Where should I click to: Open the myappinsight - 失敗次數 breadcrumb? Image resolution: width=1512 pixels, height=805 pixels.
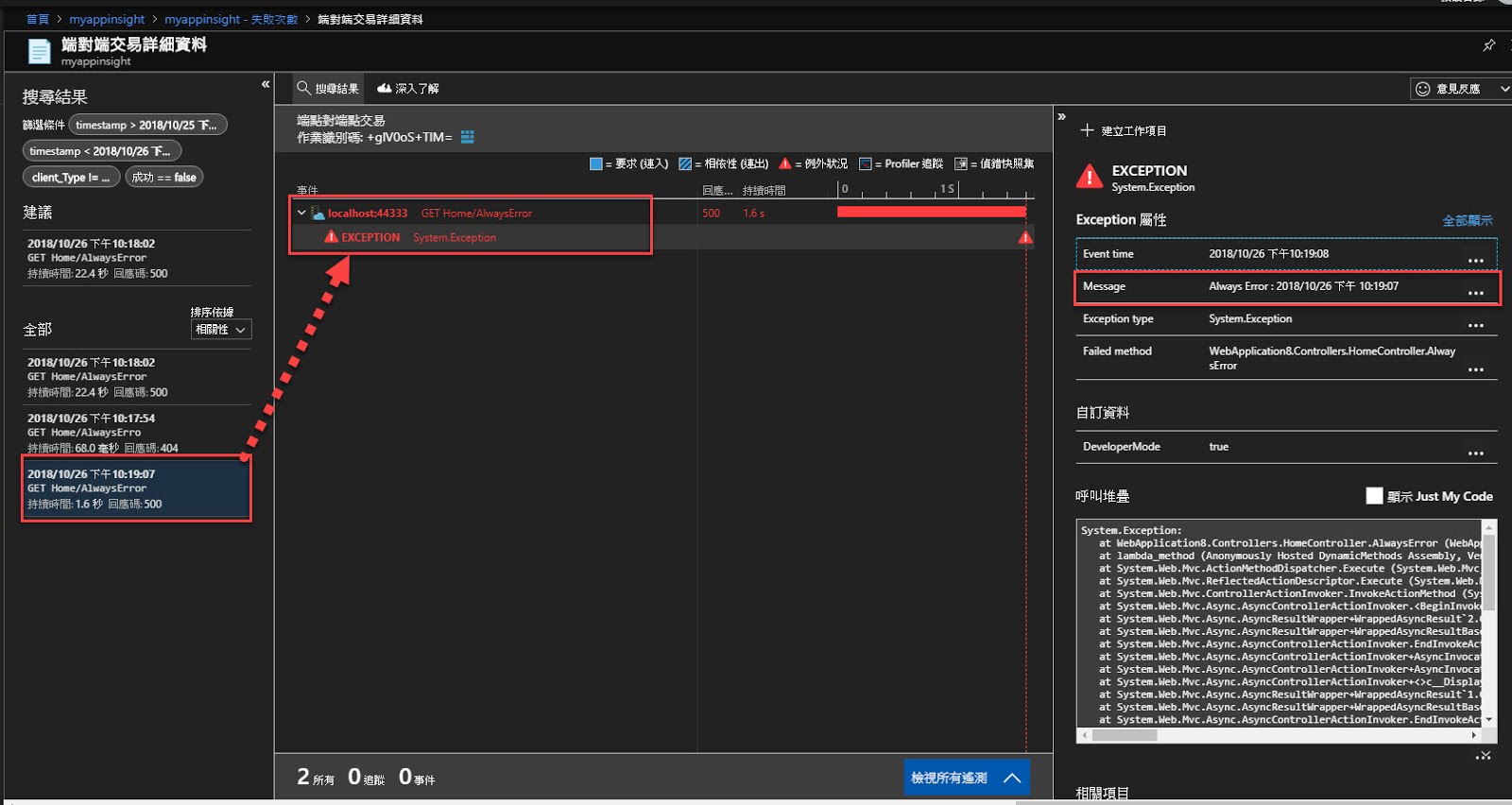(231, 19)
